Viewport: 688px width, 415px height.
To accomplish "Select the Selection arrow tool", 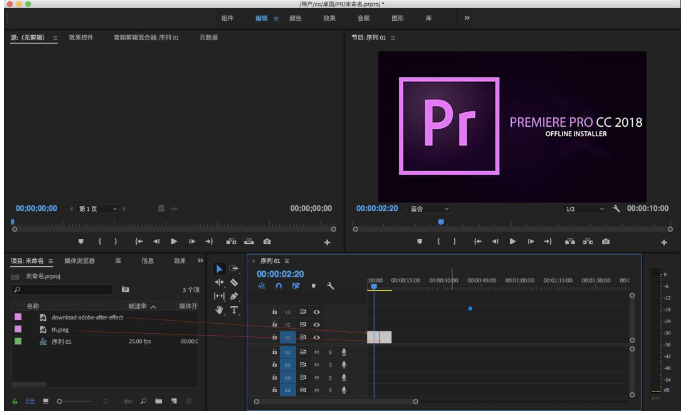I will (x=219, y=269).
